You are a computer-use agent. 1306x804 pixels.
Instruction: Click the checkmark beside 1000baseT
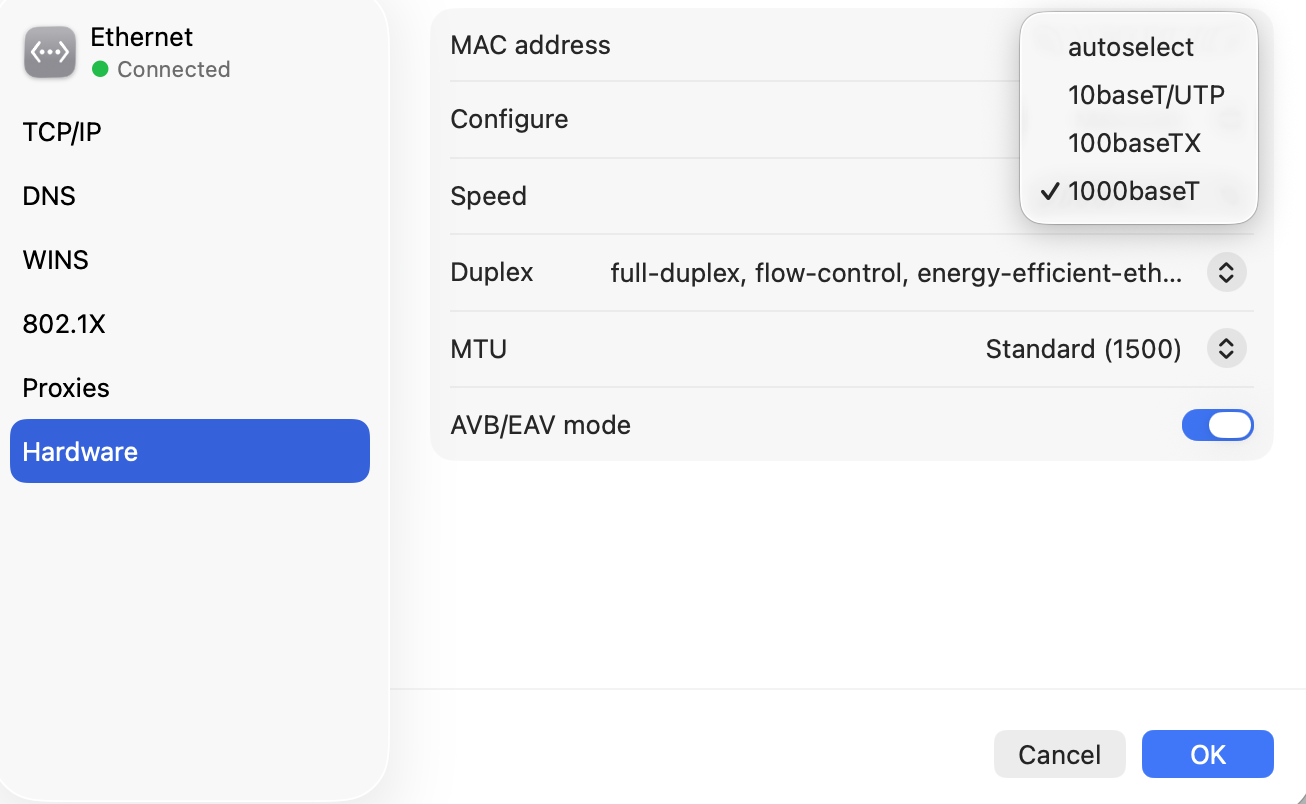point(1049,191)
